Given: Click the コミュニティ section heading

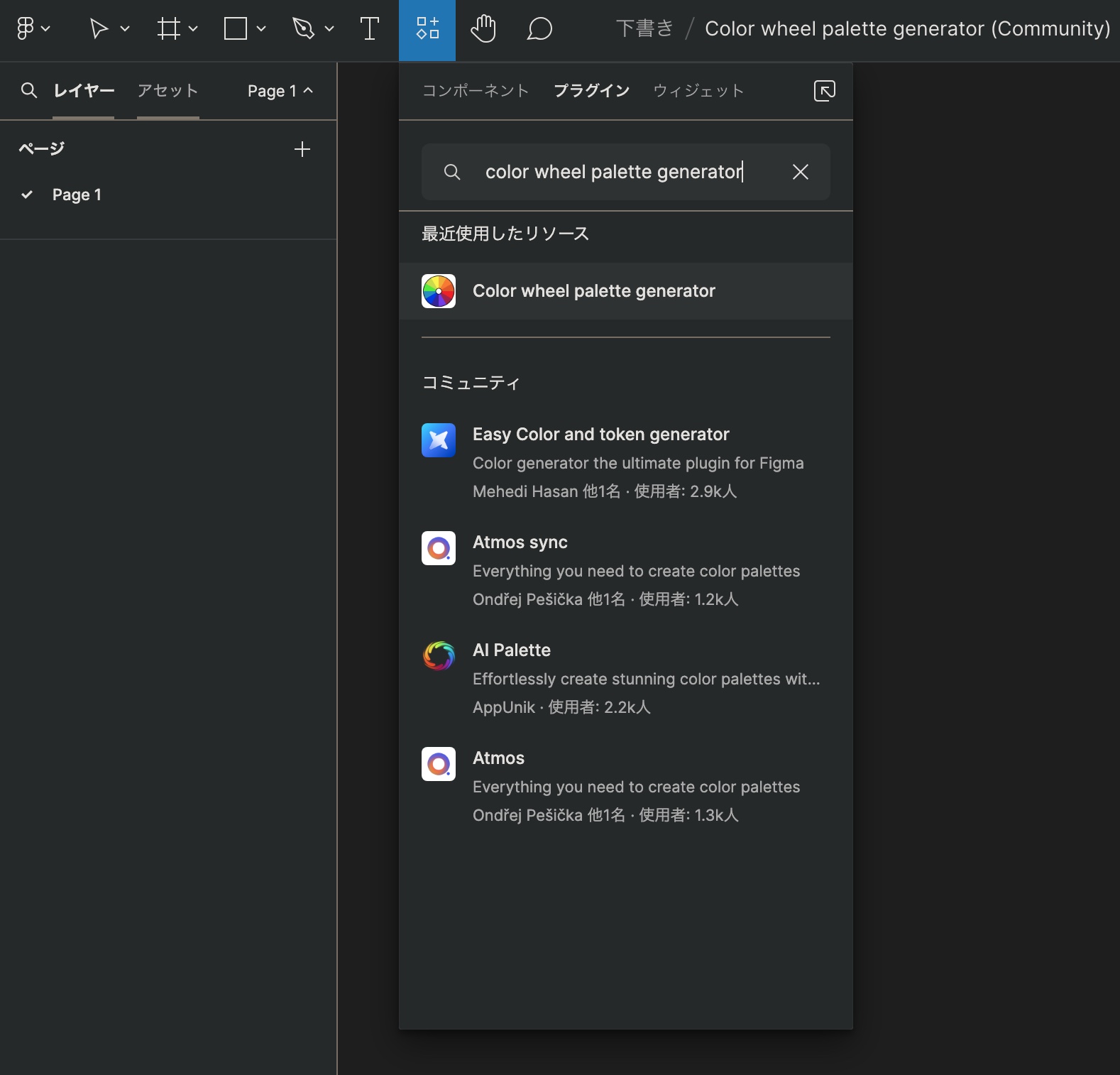Looking at the screenshot, I should 471,383.
